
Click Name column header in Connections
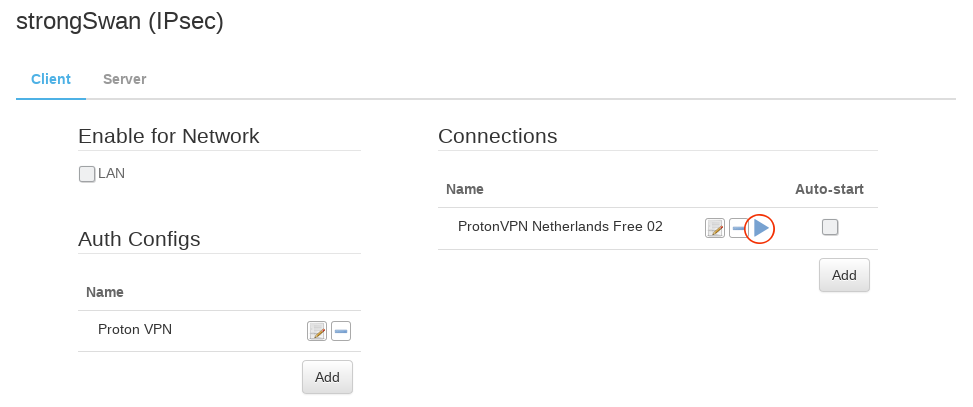(x=465, y=188)
